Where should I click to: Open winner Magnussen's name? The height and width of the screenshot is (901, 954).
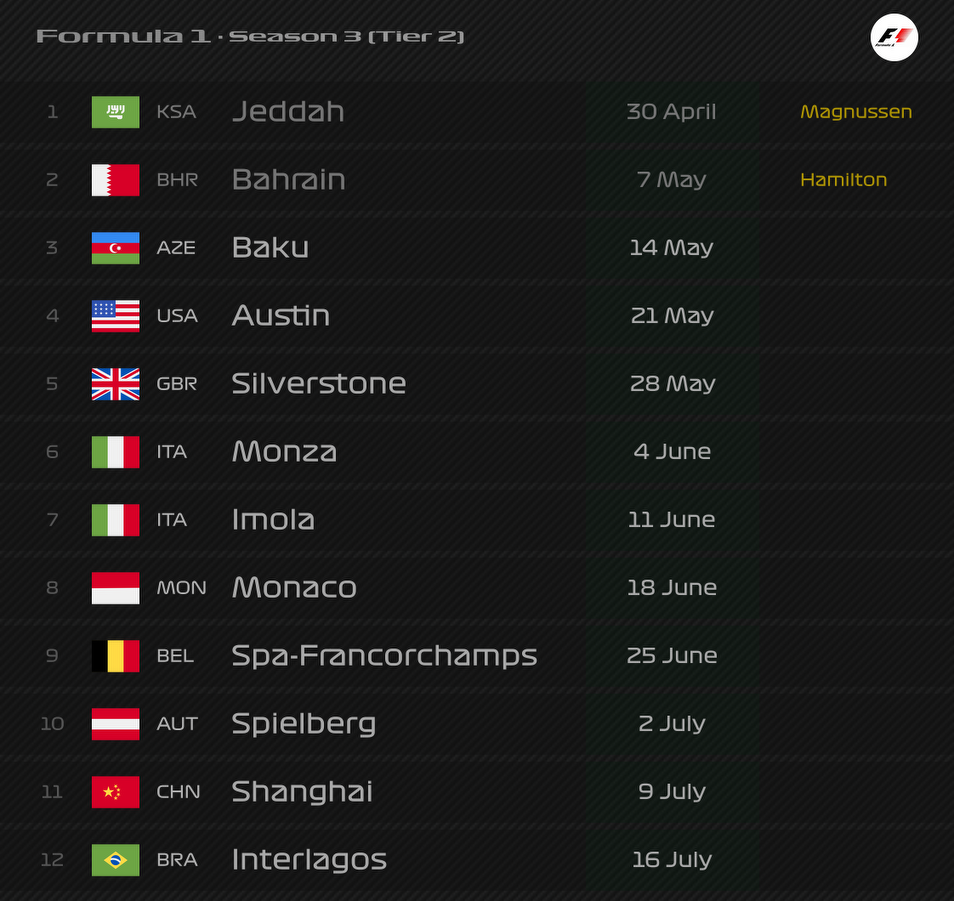856,112
